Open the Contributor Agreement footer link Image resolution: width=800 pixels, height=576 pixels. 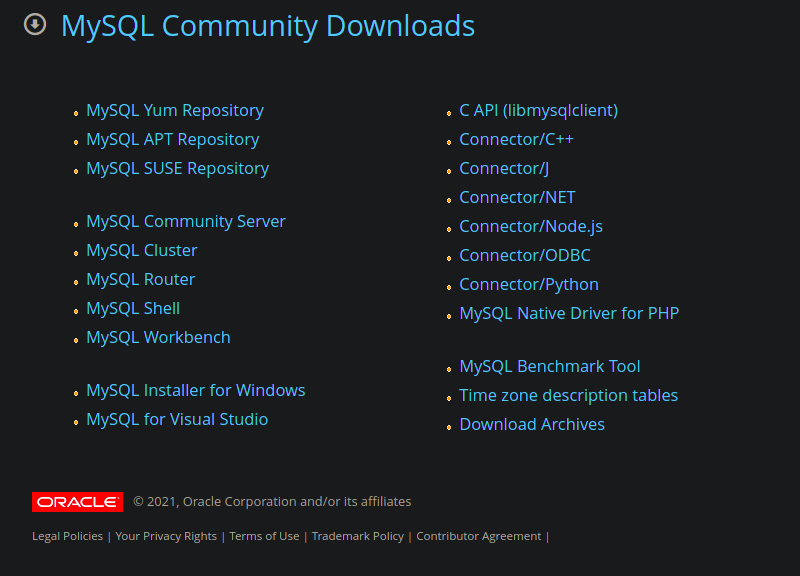[x=479, y=536]
